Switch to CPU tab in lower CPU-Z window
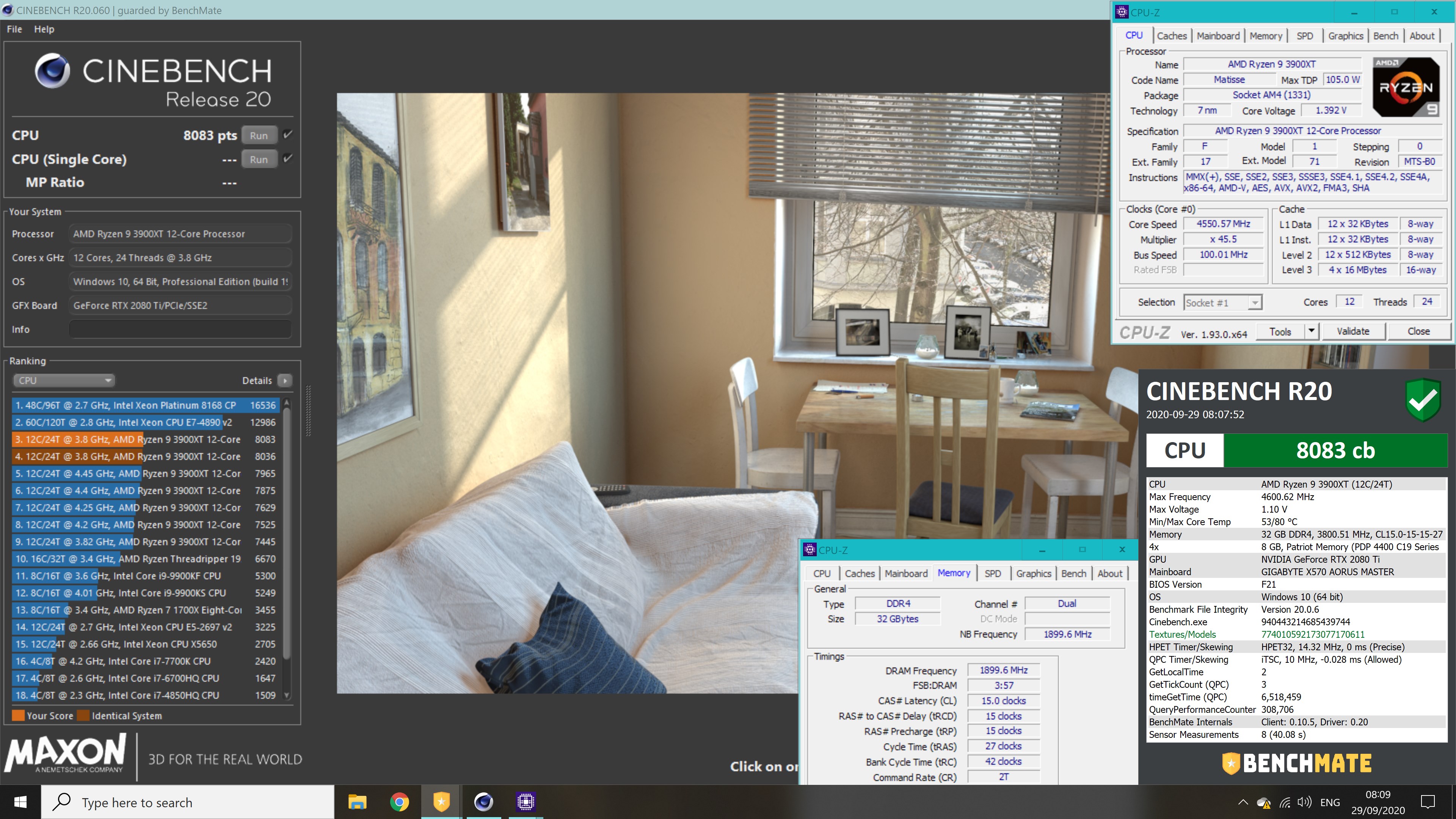1456x819 pixels. tap(822, 573)
